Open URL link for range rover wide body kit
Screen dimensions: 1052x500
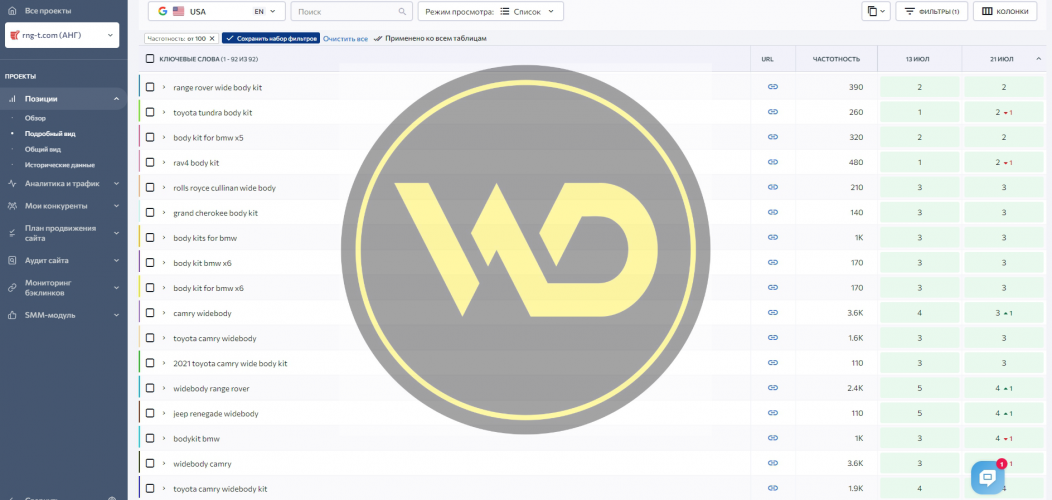772,87
